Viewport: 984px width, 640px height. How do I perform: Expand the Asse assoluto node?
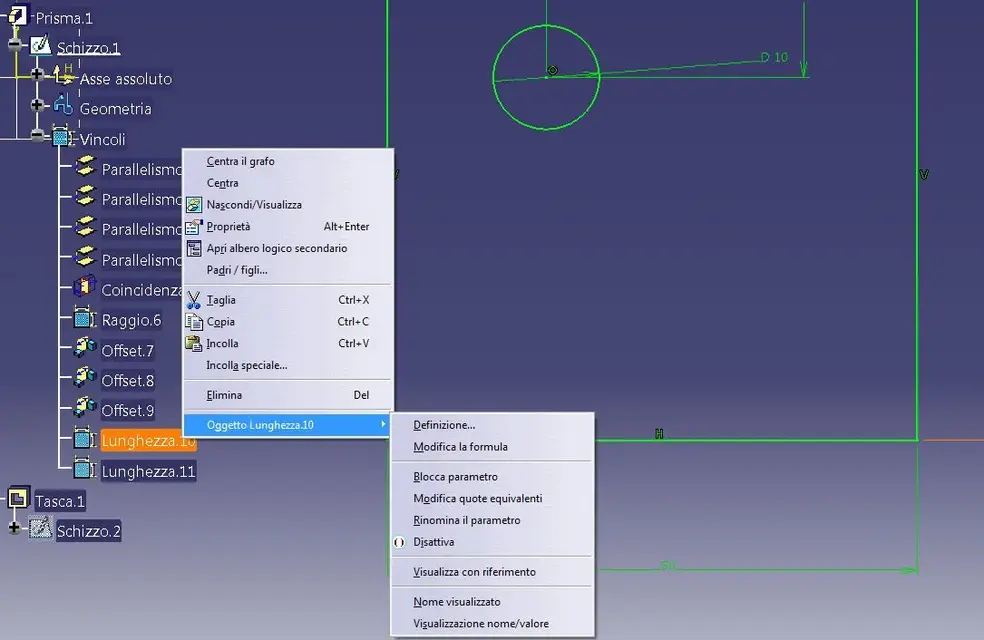[37, 75]
